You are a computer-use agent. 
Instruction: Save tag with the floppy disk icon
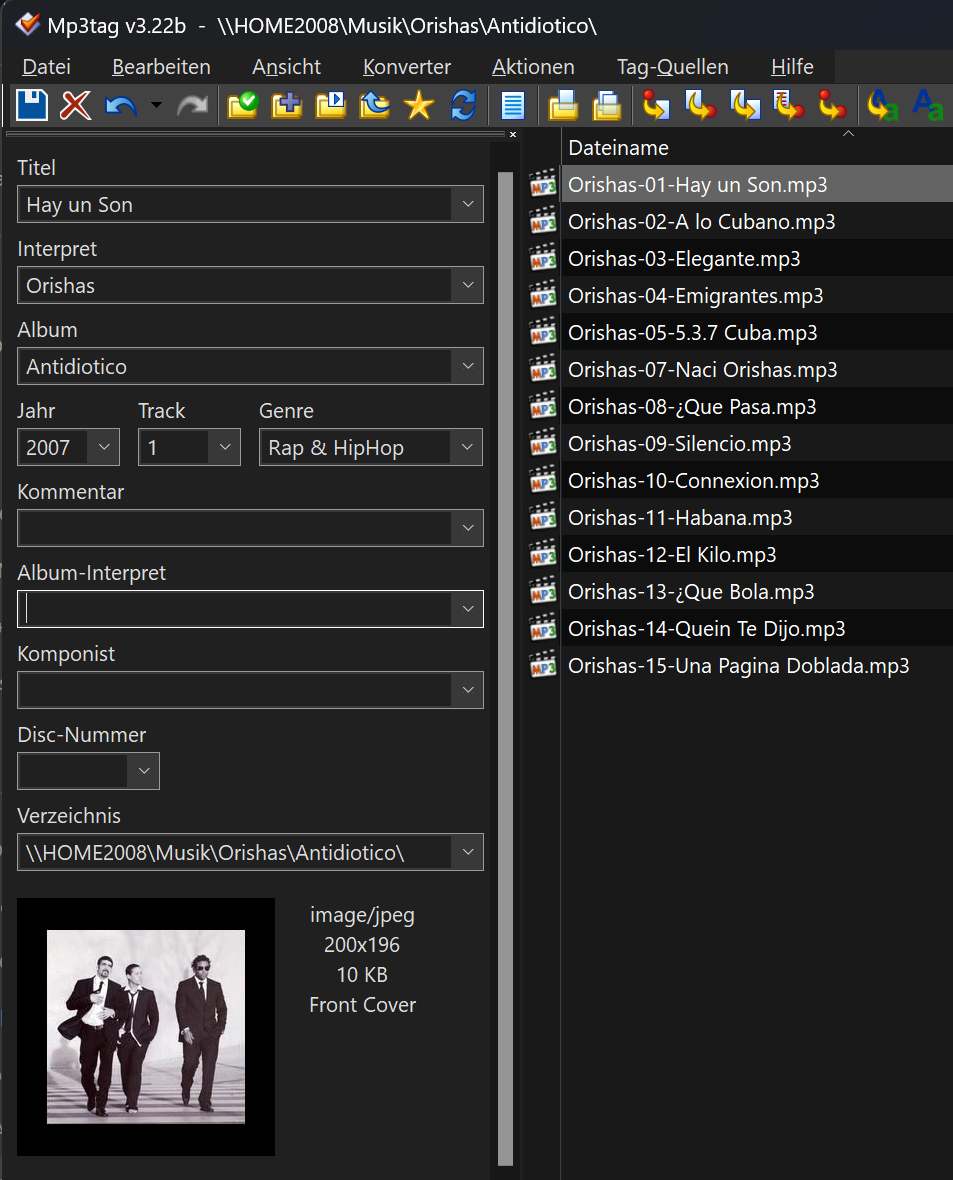(32, 105)
